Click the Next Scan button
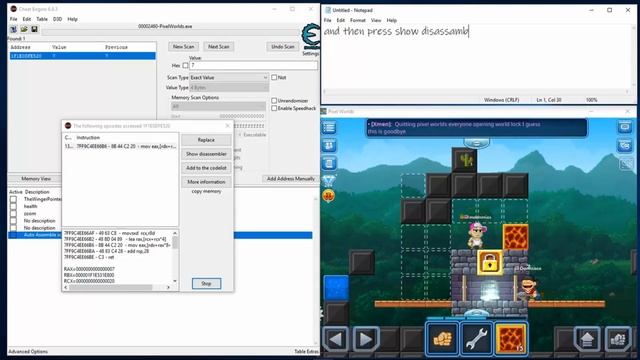Viewport: 640px width, 360px height. (219, 47)
